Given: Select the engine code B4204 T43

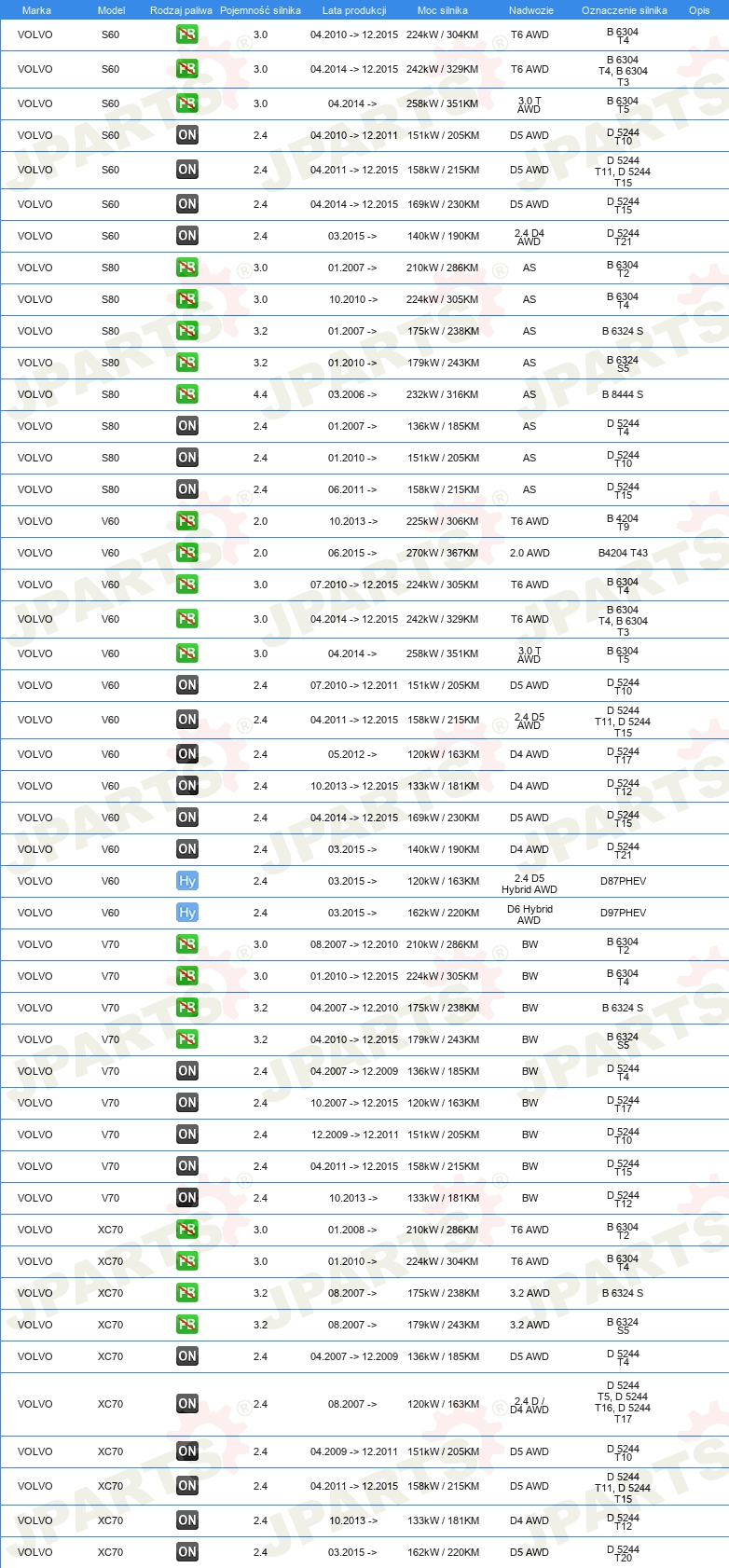Looking at the screenshot, I should 623,553.
